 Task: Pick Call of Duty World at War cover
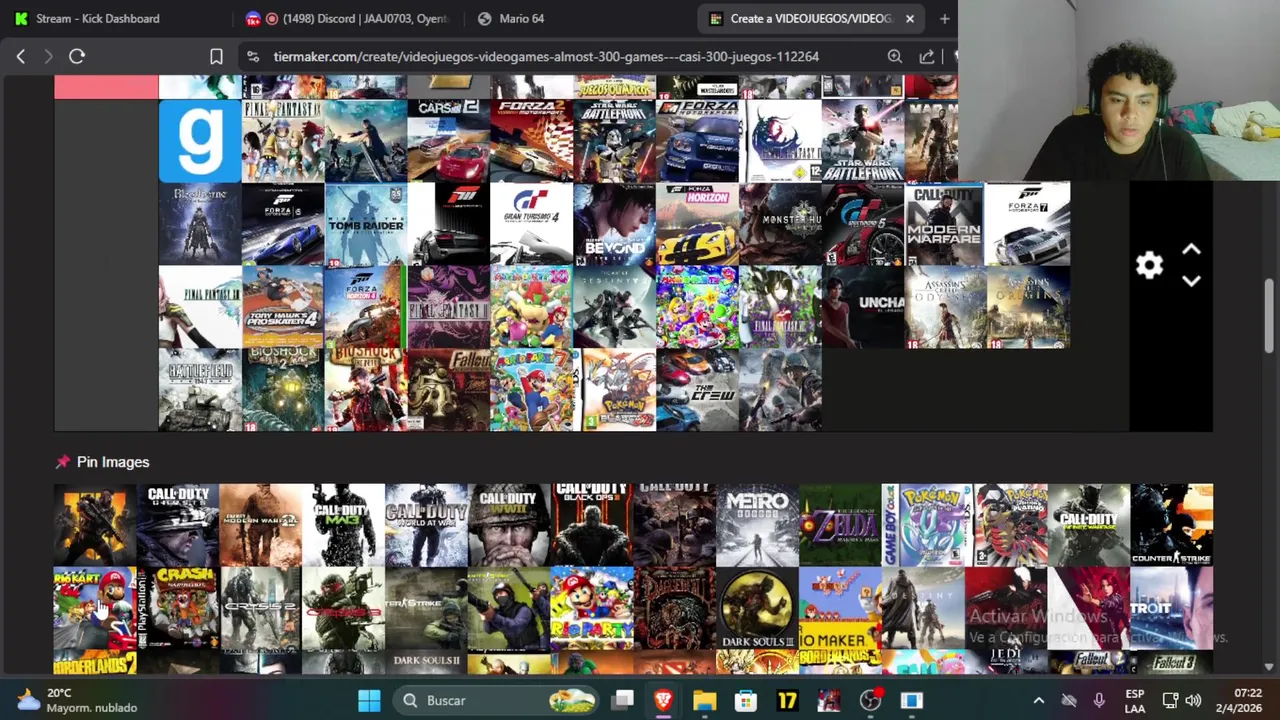pos(426,525)
